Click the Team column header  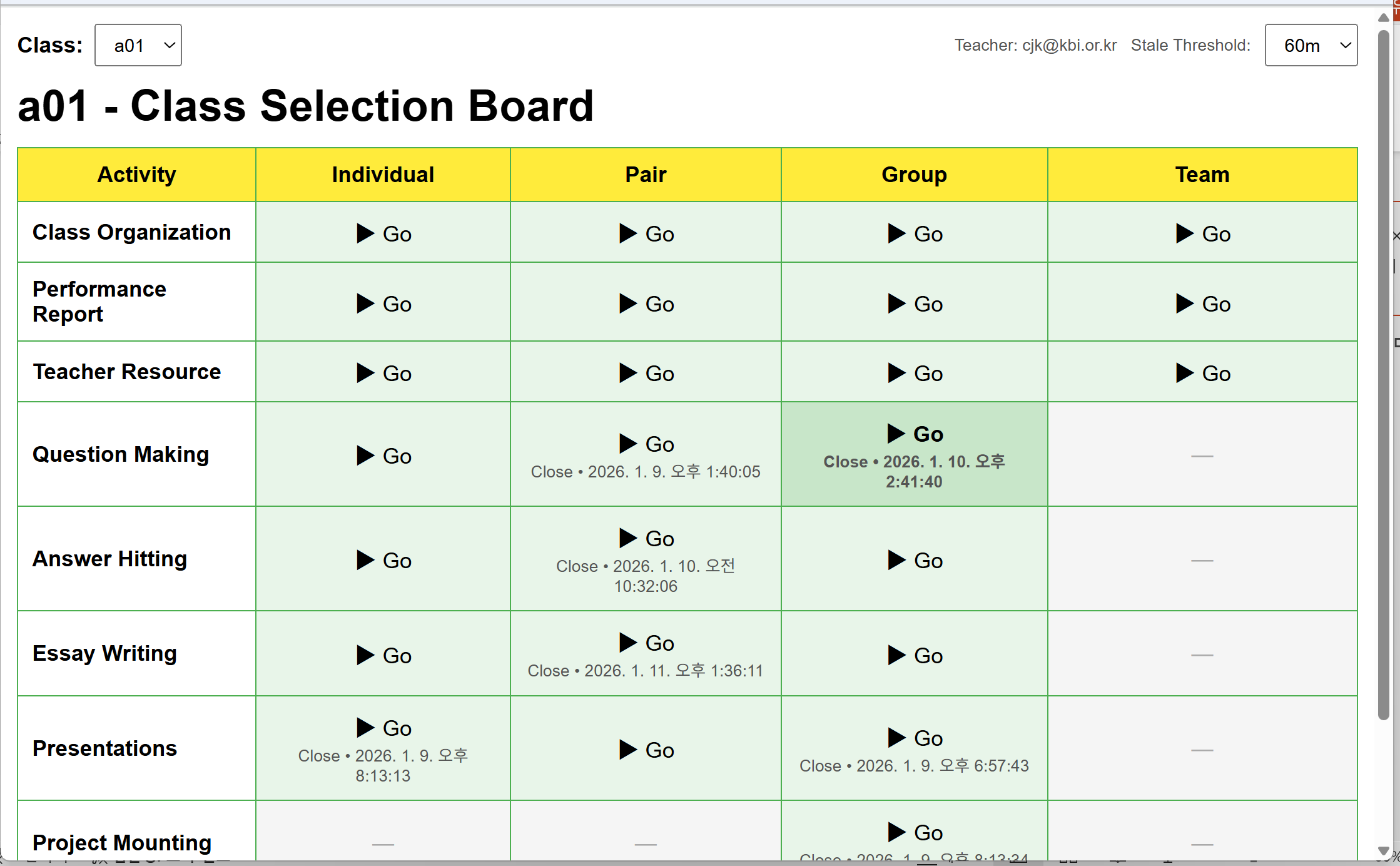(1202, 175)
